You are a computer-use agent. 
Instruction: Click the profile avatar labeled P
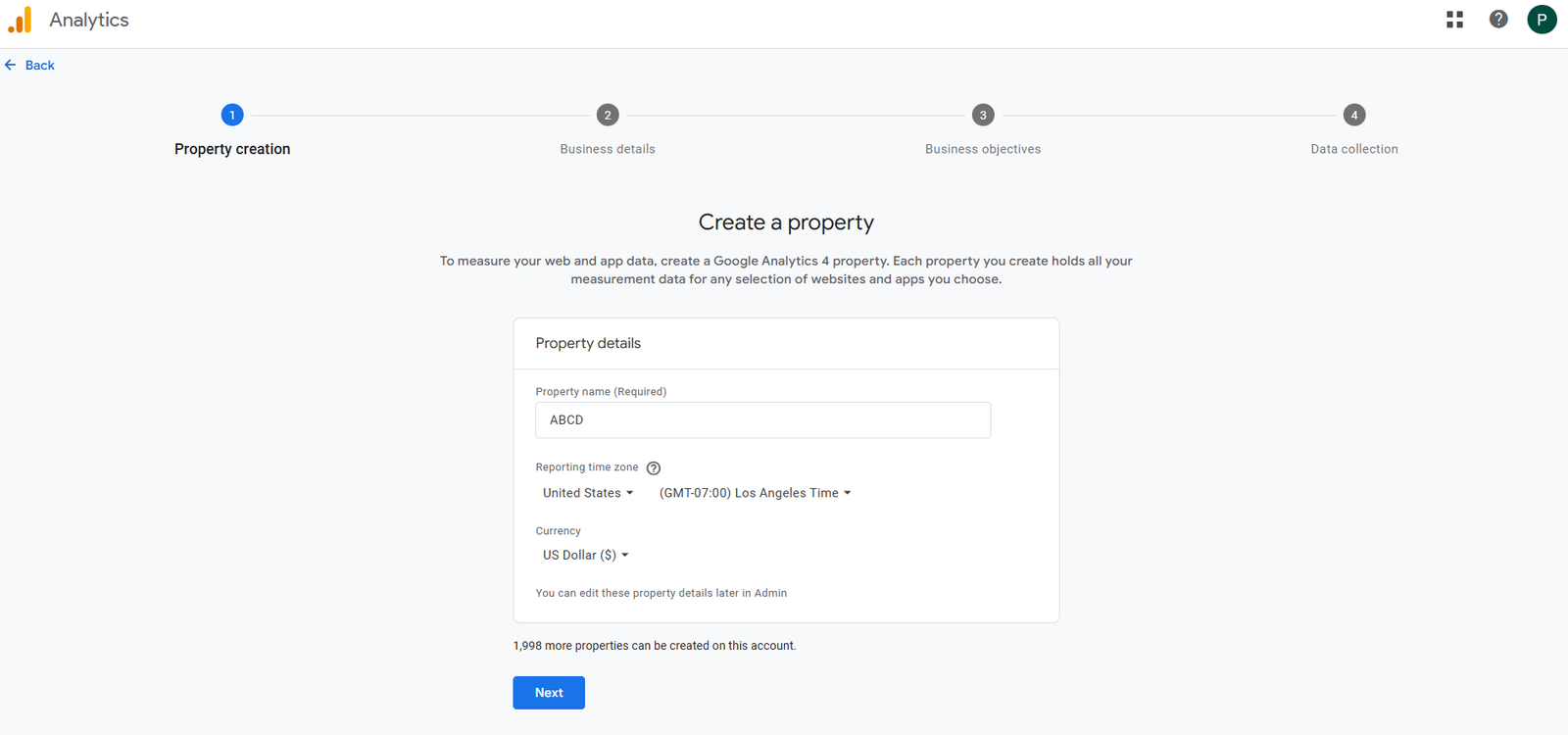(1542, 19)
